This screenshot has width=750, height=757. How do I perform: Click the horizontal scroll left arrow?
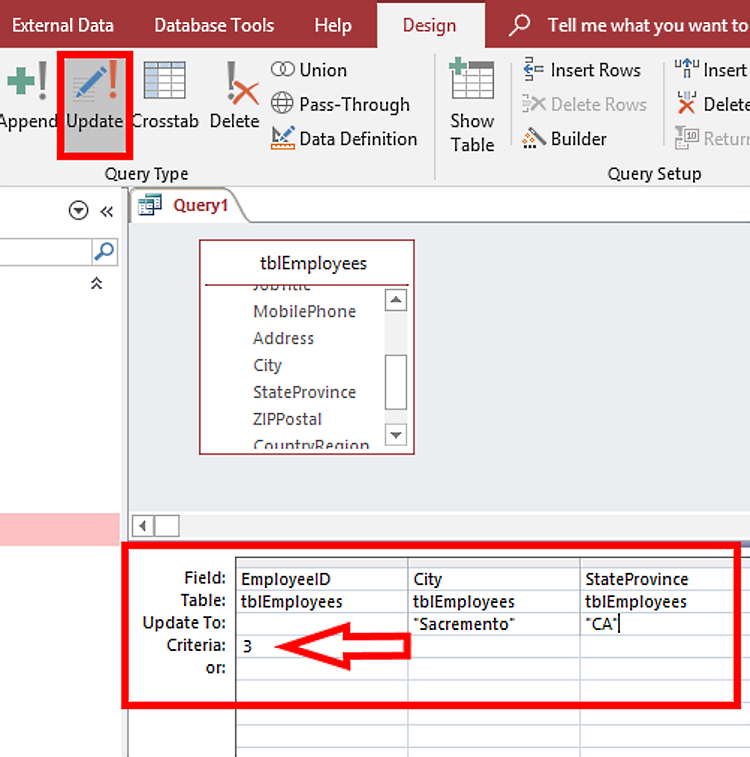click(x=143, y=526)
